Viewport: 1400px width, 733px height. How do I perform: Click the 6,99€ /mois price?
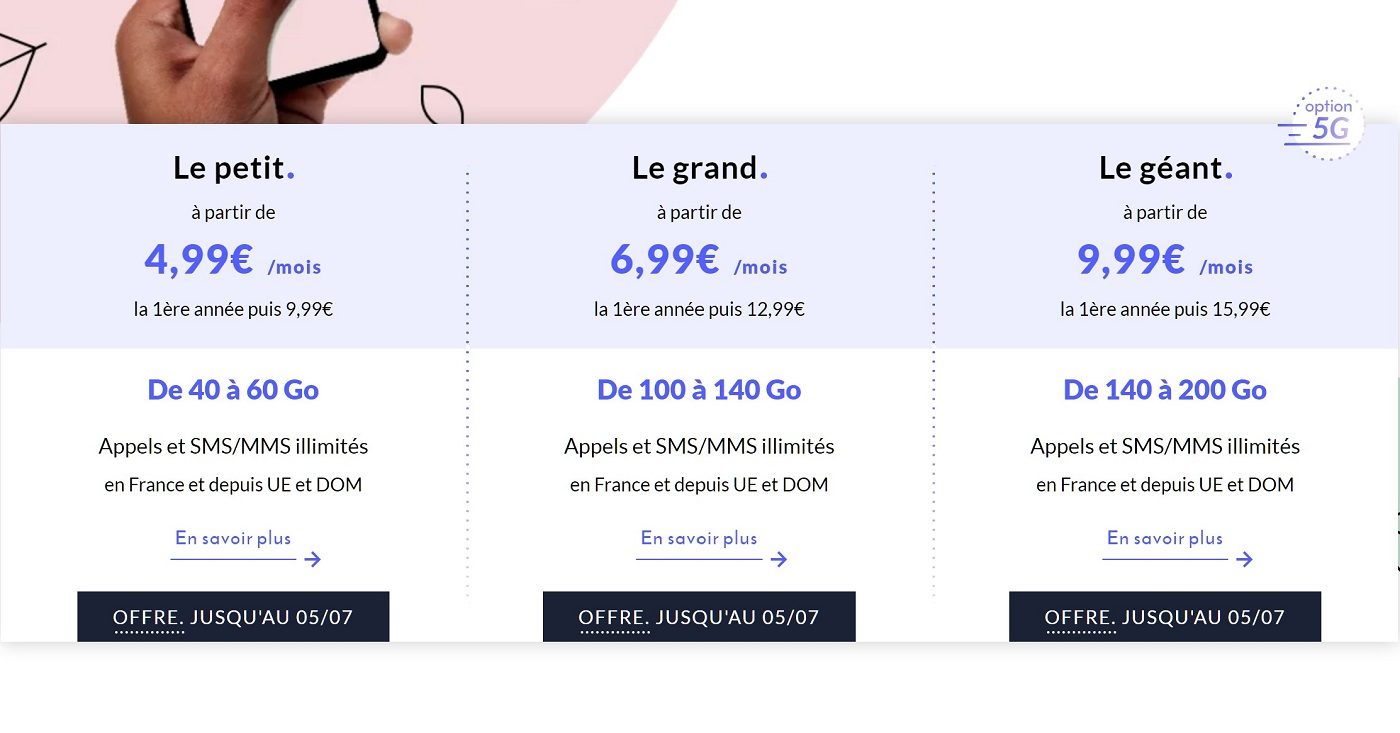pyautogui.click(x=699, y=260)
